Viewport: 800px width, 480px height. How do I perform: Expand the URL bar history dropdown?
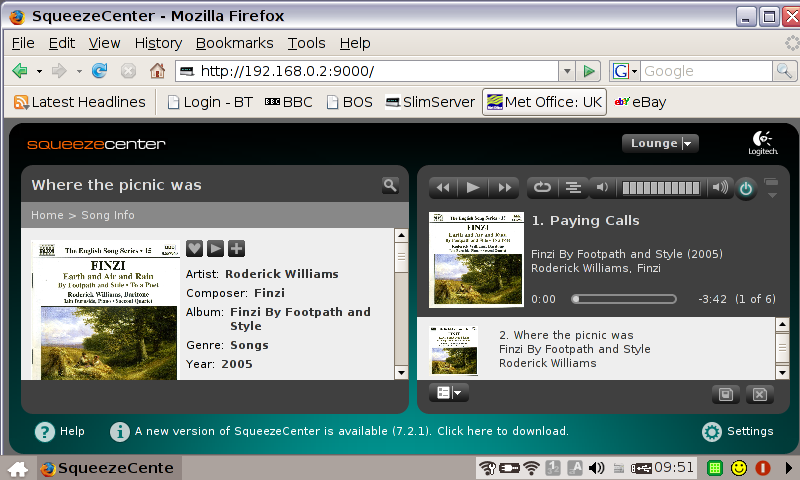pos(566,71)
